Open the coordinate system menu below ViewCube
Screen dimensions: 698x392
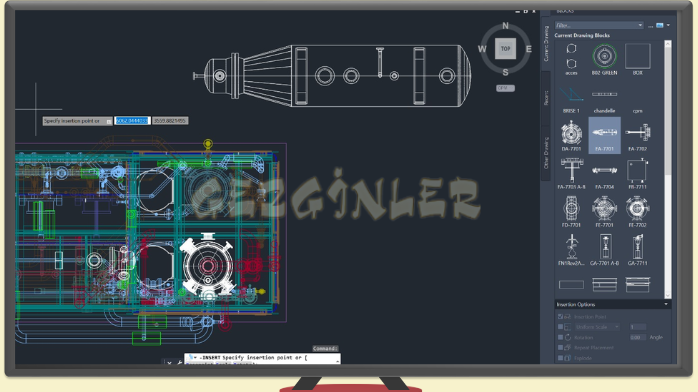coord(505,88)
